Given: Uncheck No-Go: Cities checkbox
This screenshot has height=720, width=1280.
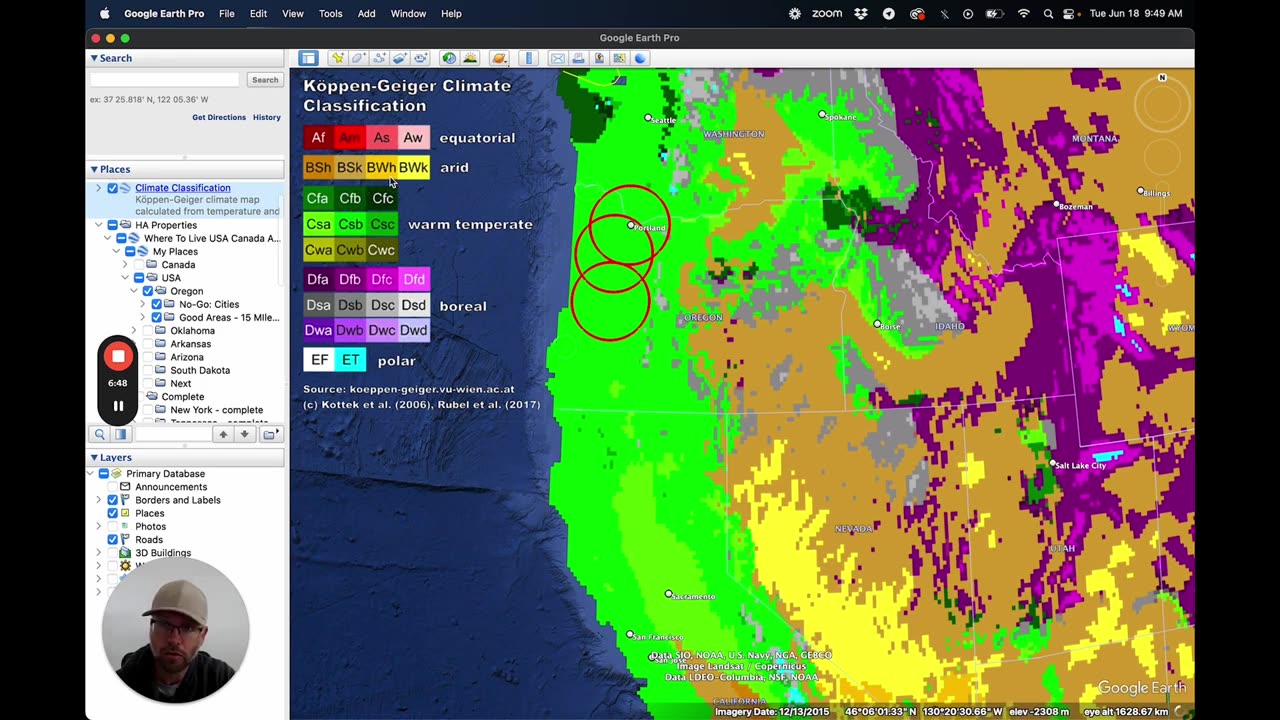Looking at the screenshot, I should tap(156, 304).
